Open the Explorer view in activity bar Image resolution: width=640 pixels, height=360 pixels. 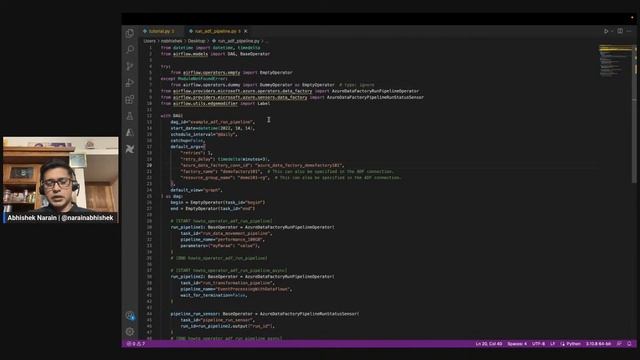130,33
